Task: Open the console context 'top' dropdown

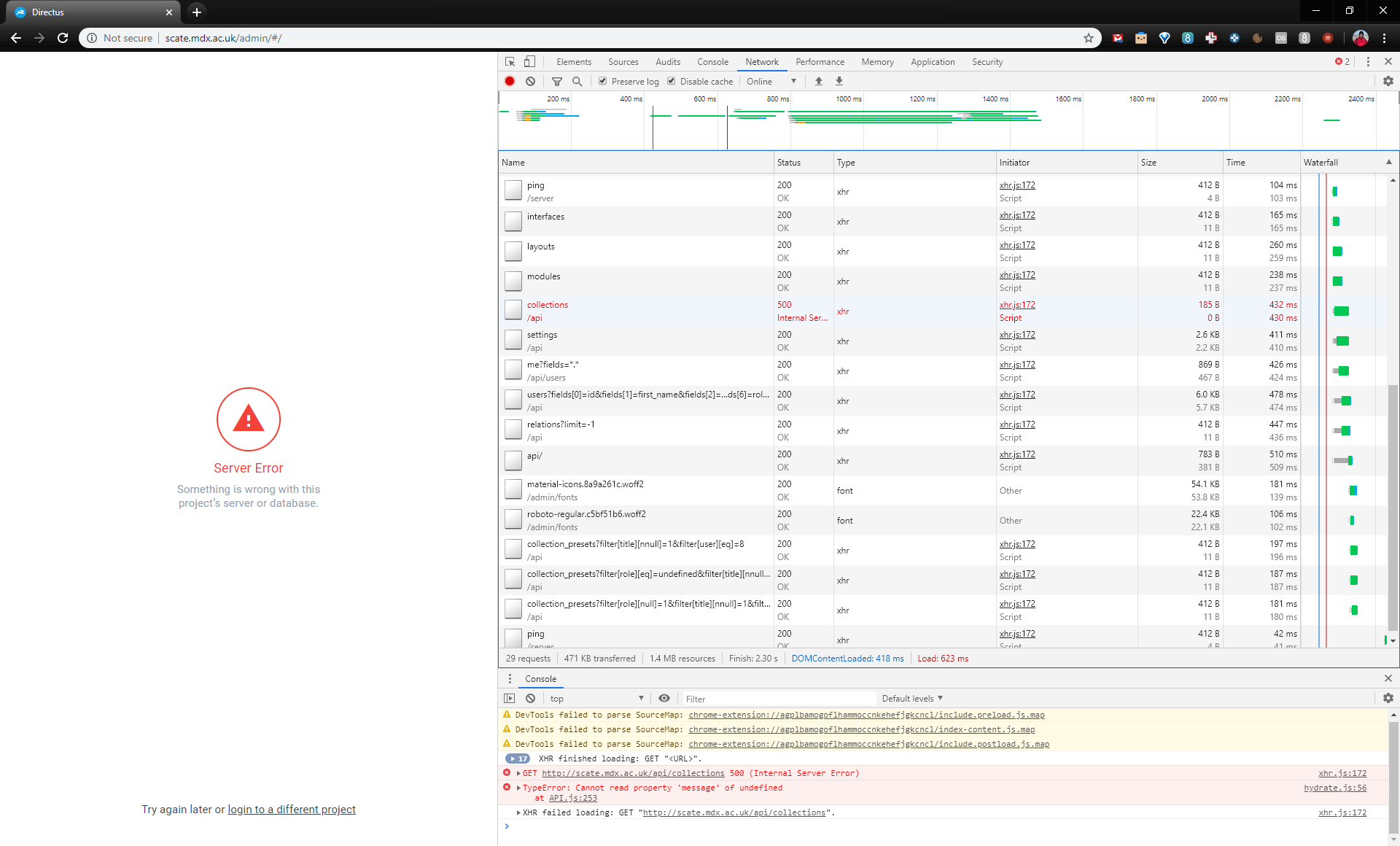Action: [x=597, y=698]
